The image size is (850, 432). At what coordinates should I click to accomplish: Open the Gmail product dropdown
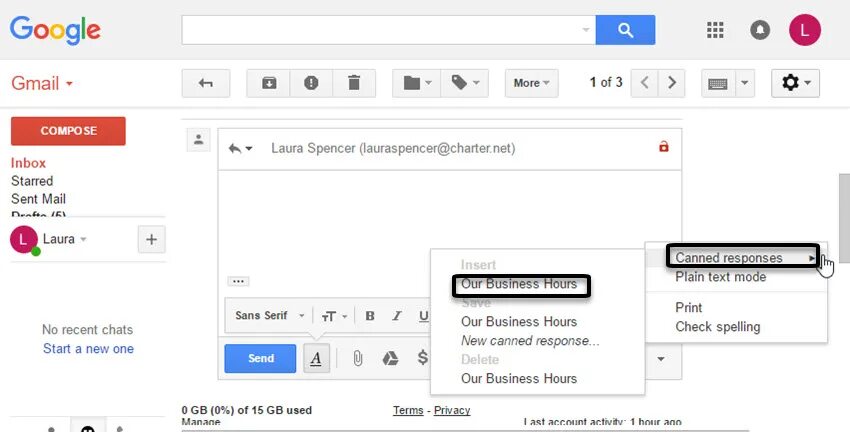point(42,83)
